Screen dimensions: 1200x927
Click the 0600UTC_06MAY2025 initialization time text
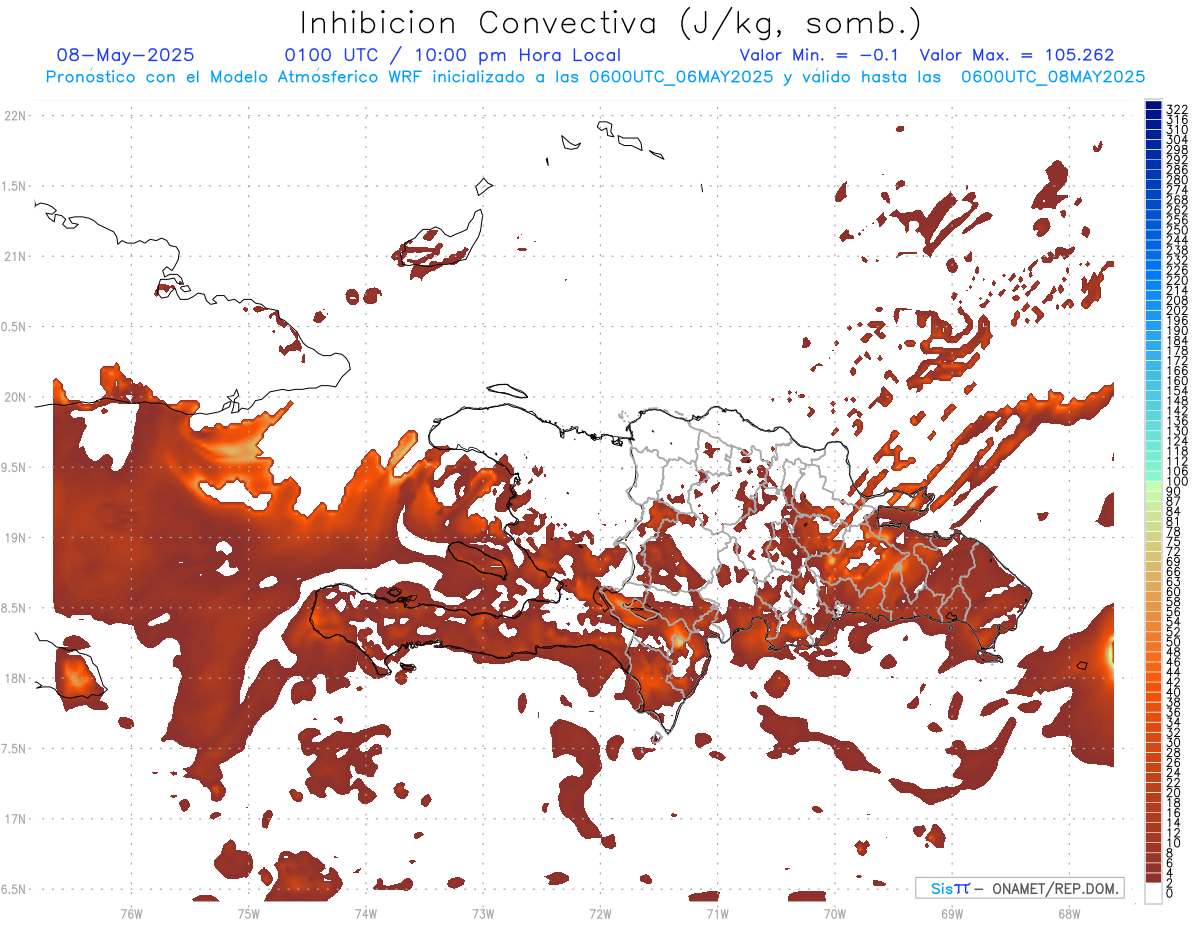(x=683, y=77)
